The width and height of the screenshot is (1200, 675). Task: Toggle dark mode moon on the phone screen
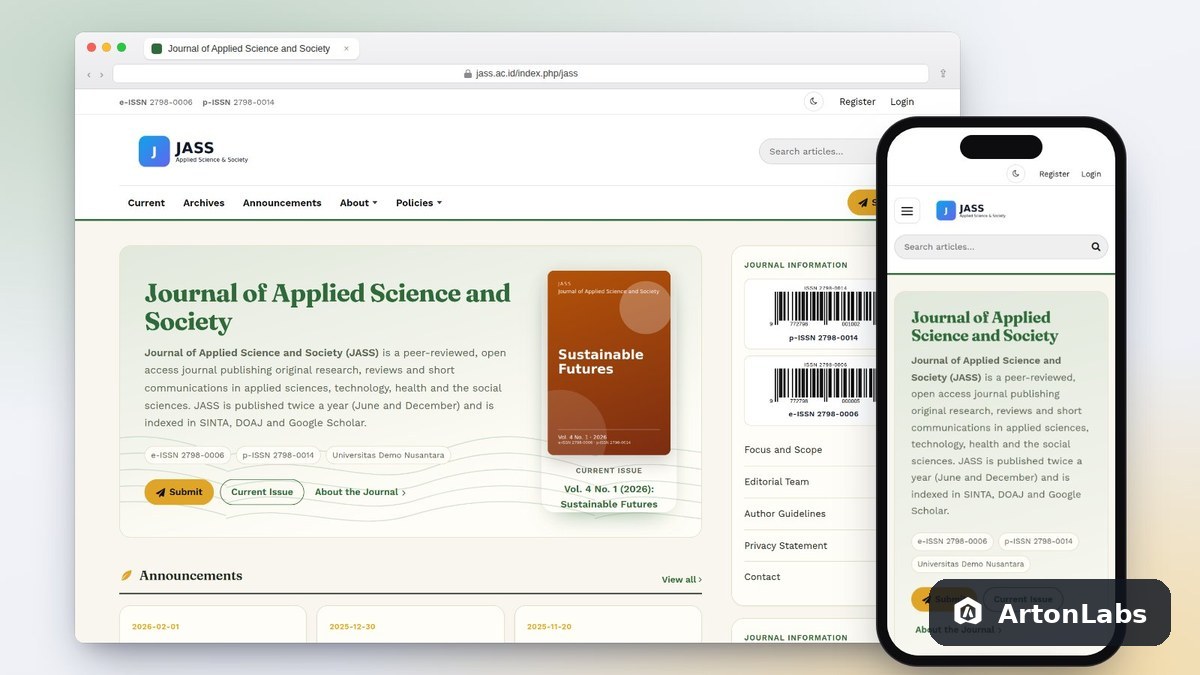[1016, 174]
